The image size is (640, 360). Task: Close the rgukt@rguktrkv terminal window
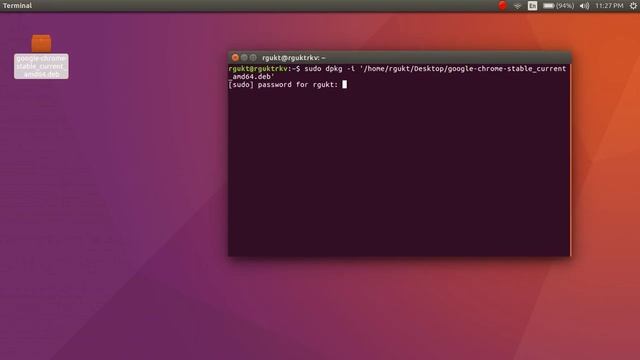click(x=235, y=58)
